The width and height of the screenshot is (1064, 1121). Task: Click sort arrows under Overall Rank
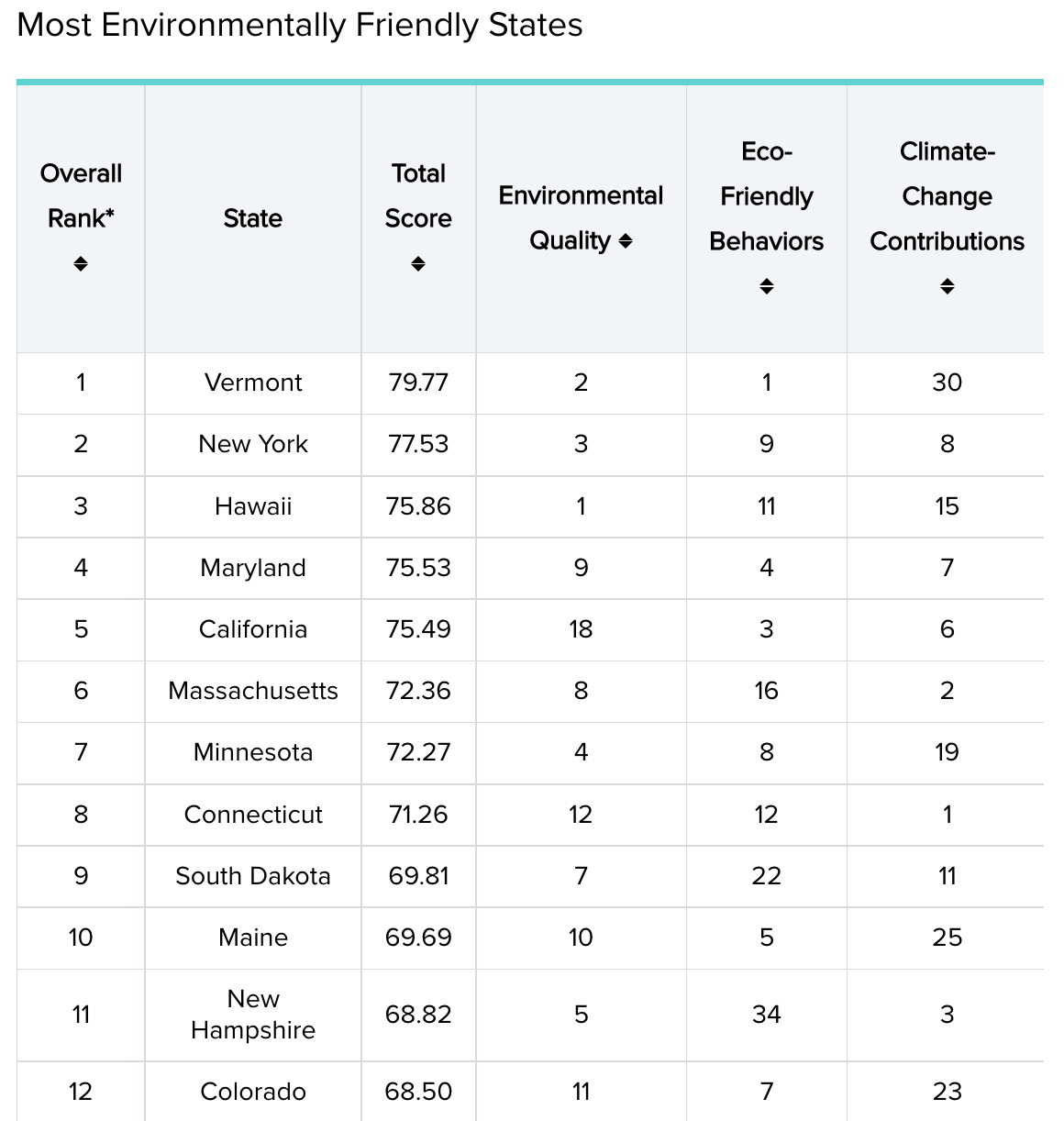pyautogui.click(x=81, y=264)
